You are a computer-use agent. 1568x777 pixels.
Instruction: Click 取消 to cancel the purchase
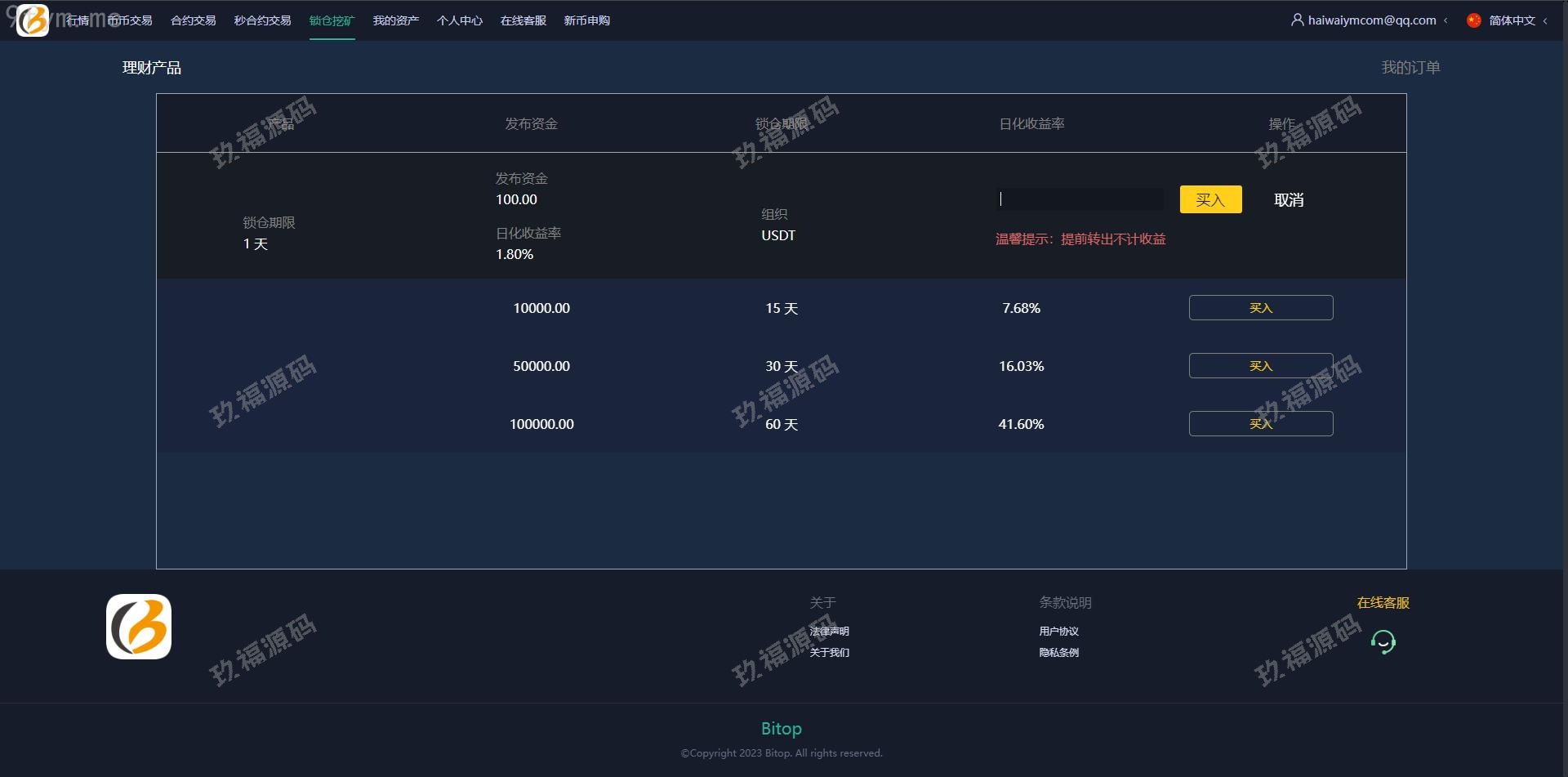tap(1289, 200)
